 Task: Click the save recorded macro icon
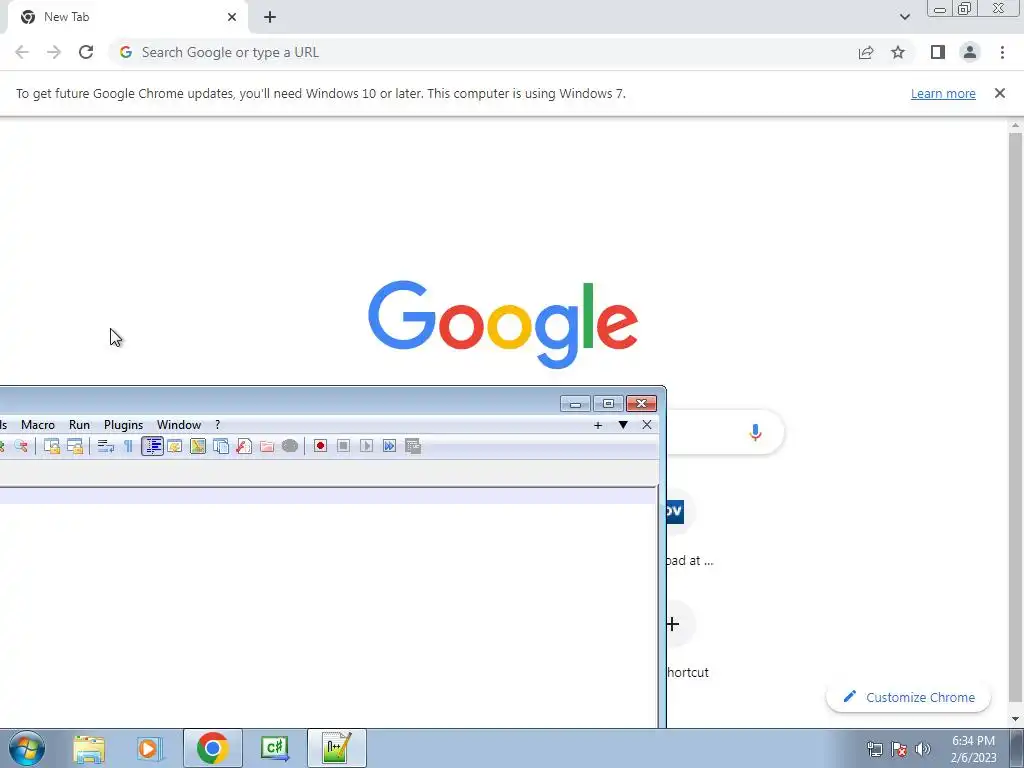click(x=413, y=446)
